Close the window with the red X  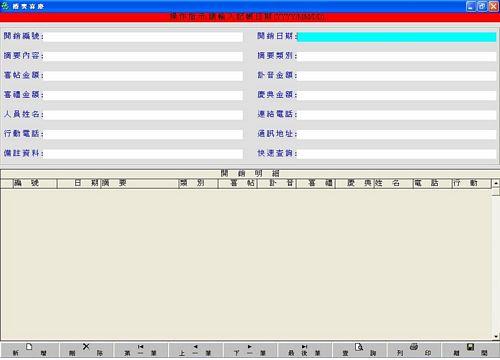coord(494,6)
